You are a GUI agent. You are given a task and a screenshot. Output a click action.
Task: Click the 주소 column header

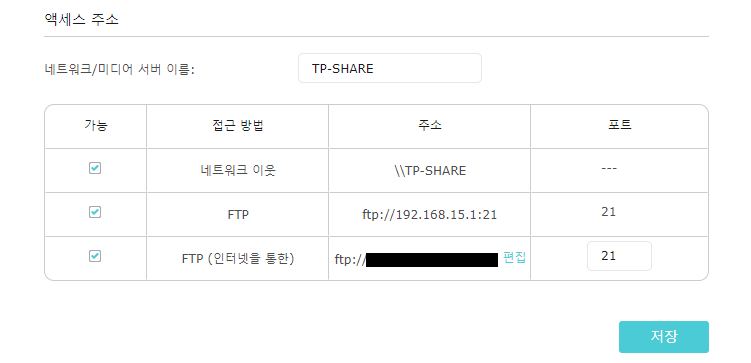430,126
